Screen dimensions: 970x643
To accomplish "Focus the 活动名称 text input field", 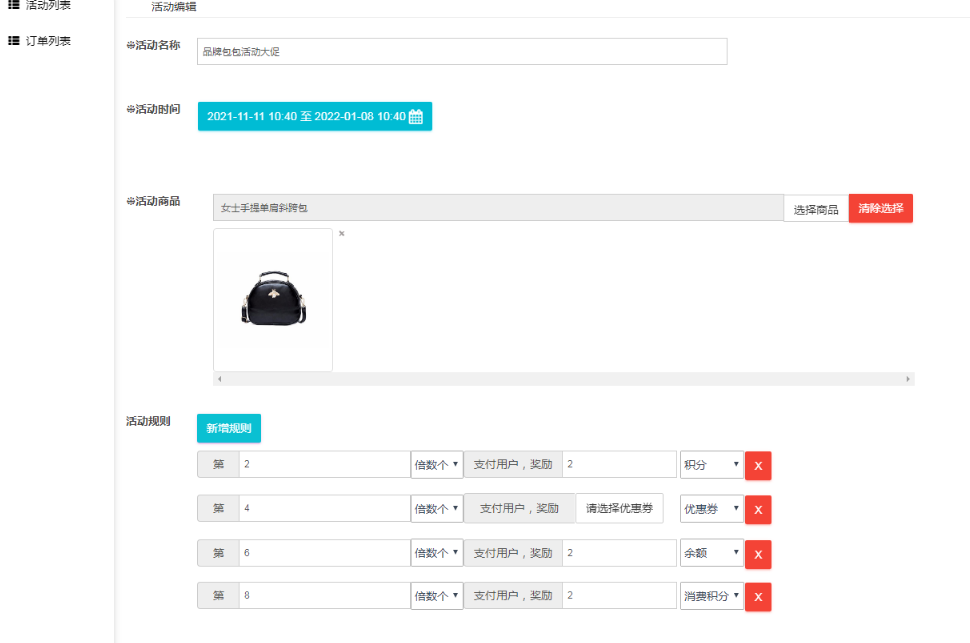I will coord(462,51).
